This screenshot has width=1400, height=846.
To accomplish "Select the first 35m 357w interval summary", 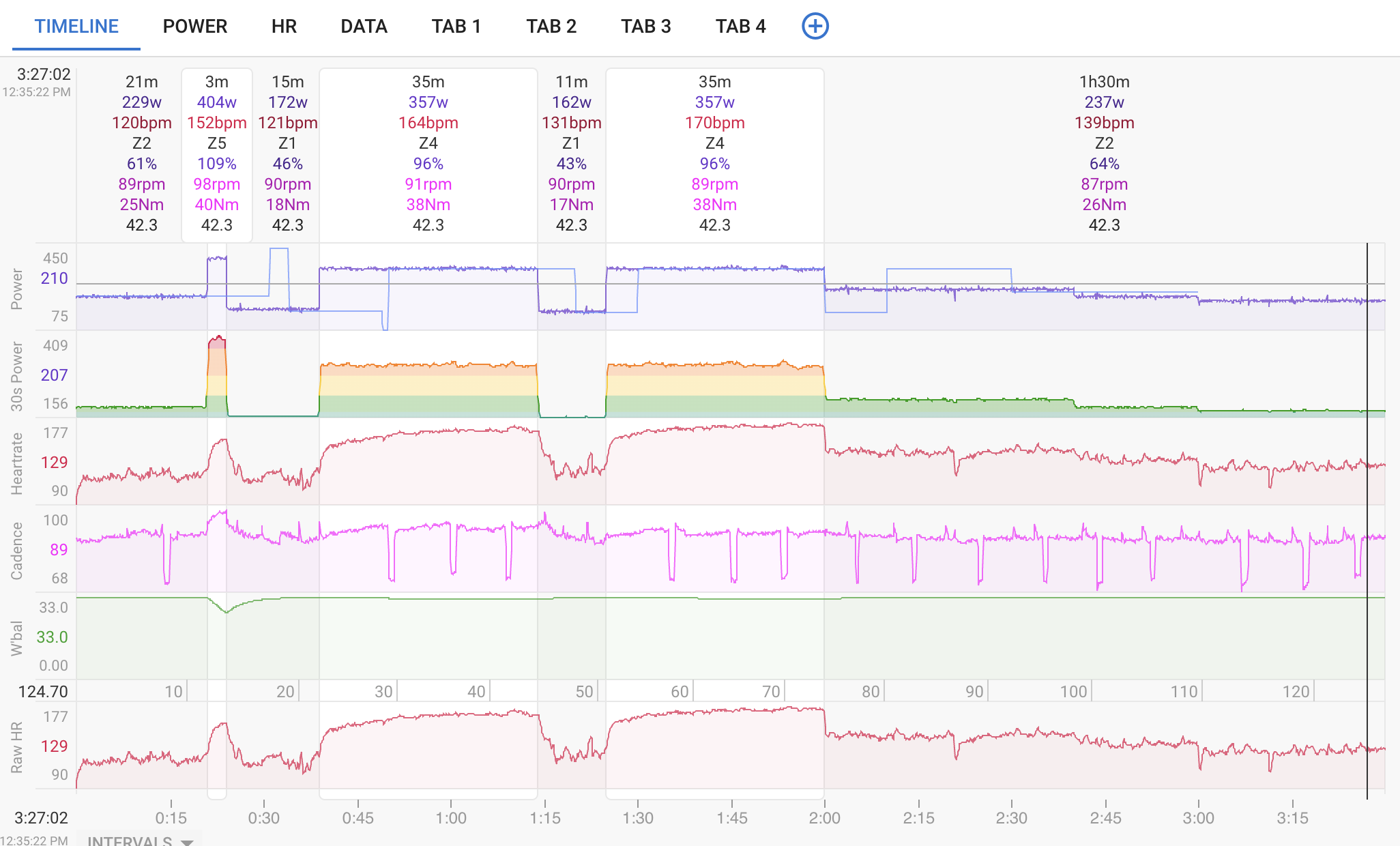I will click(x=428, y=154).
